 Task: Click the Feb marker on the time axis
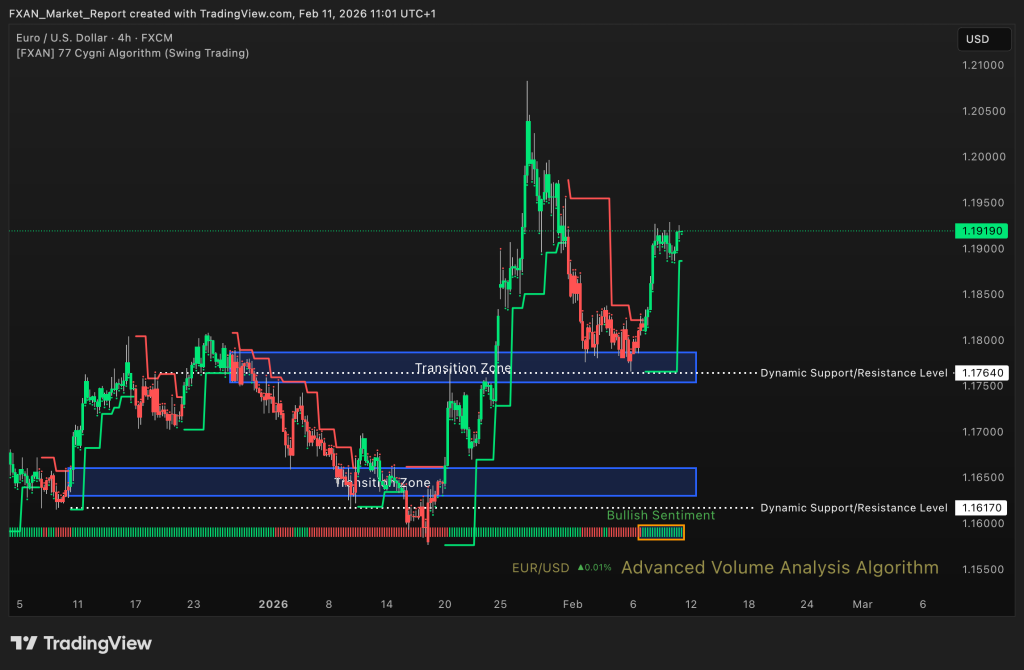point(571,604)
